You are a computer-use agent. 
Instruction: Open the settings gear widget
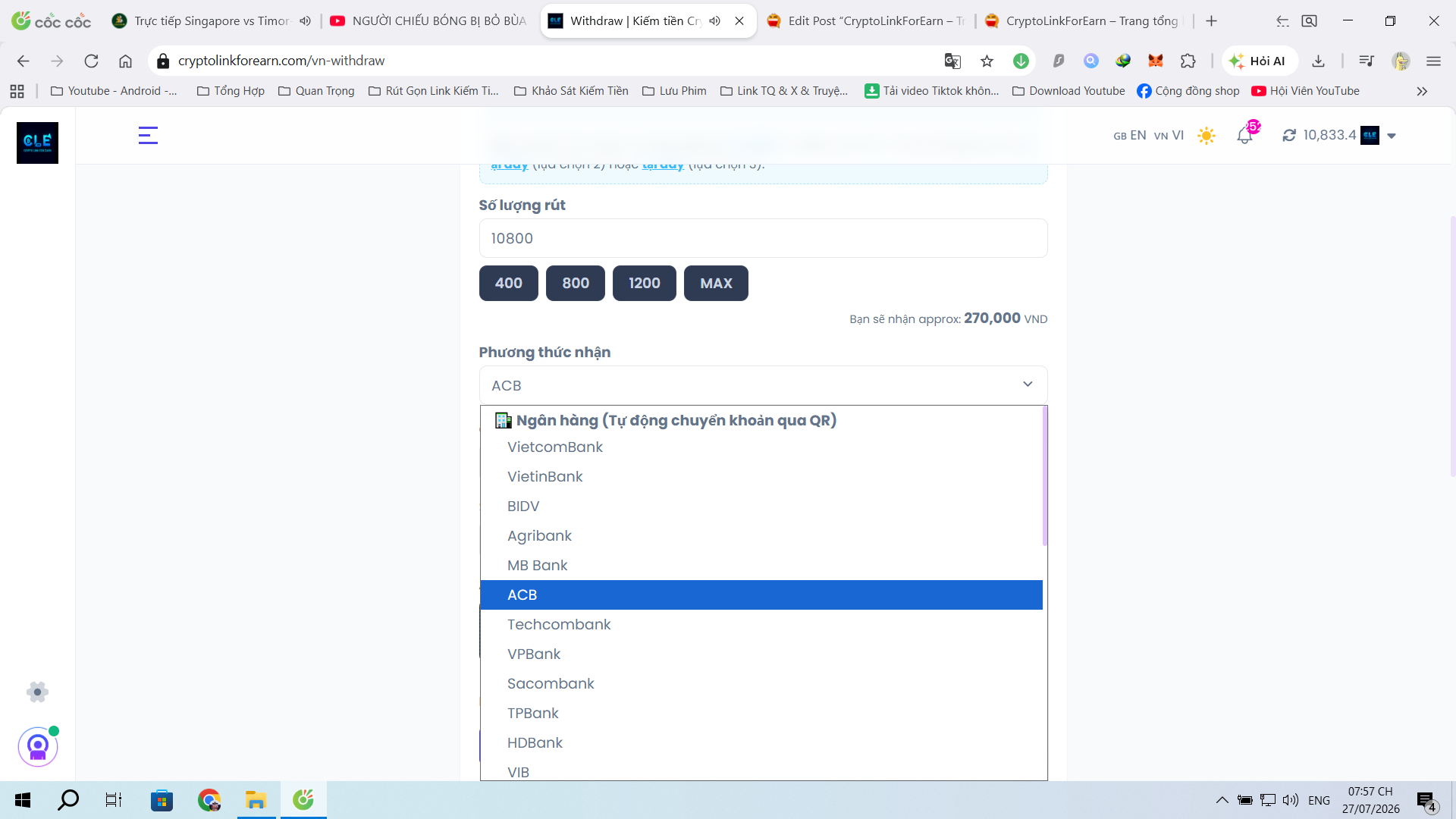37,692
